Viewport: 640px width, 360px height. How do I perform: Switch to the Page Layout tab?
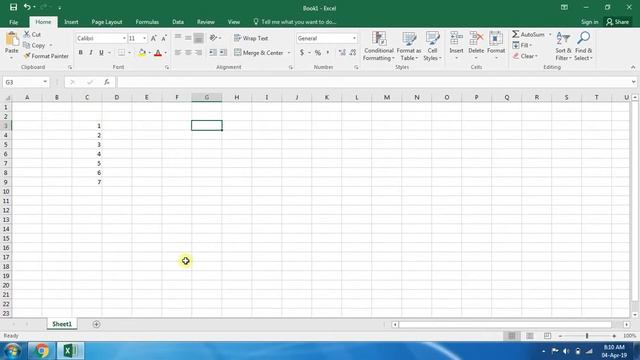[x=107, y=22]
